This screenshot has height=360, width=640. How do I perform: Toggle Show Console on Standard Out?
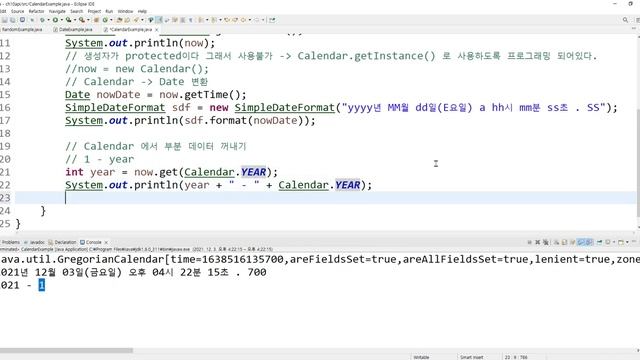pyautogui.click(x=581, y=242)
